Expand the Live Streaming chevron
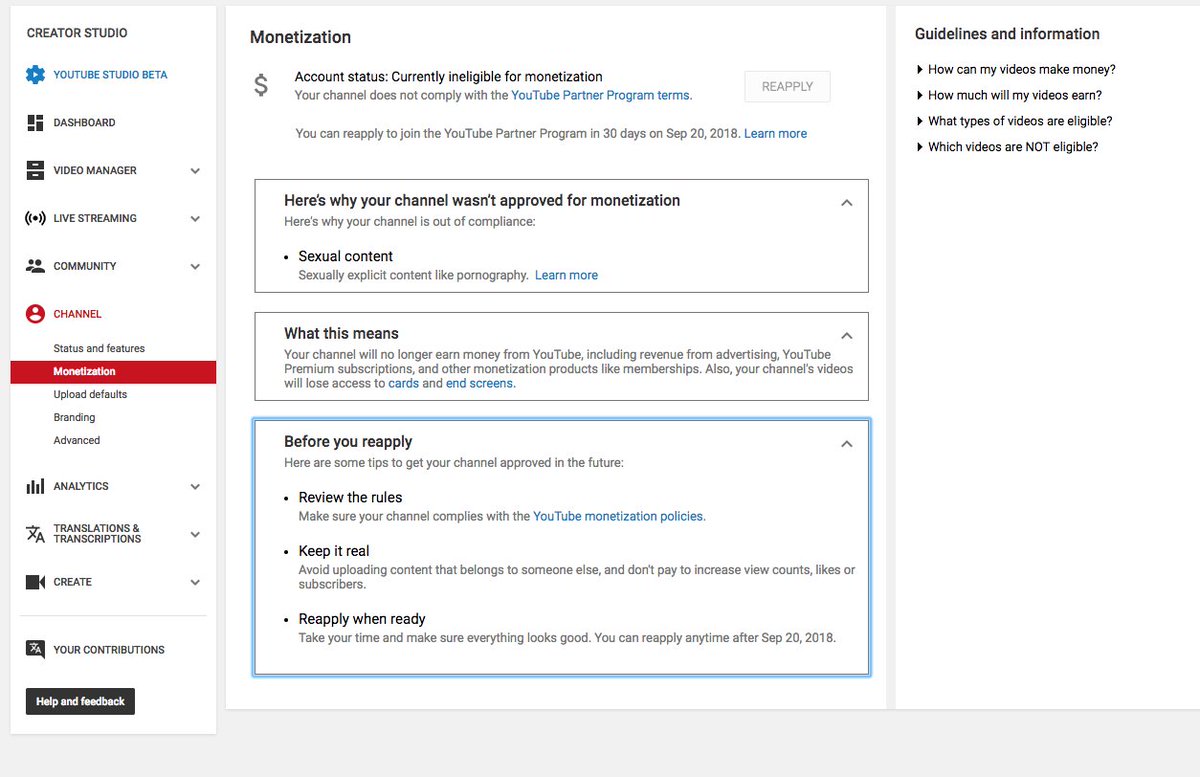This screenshot has height=777, width=1200. point(195,219)
